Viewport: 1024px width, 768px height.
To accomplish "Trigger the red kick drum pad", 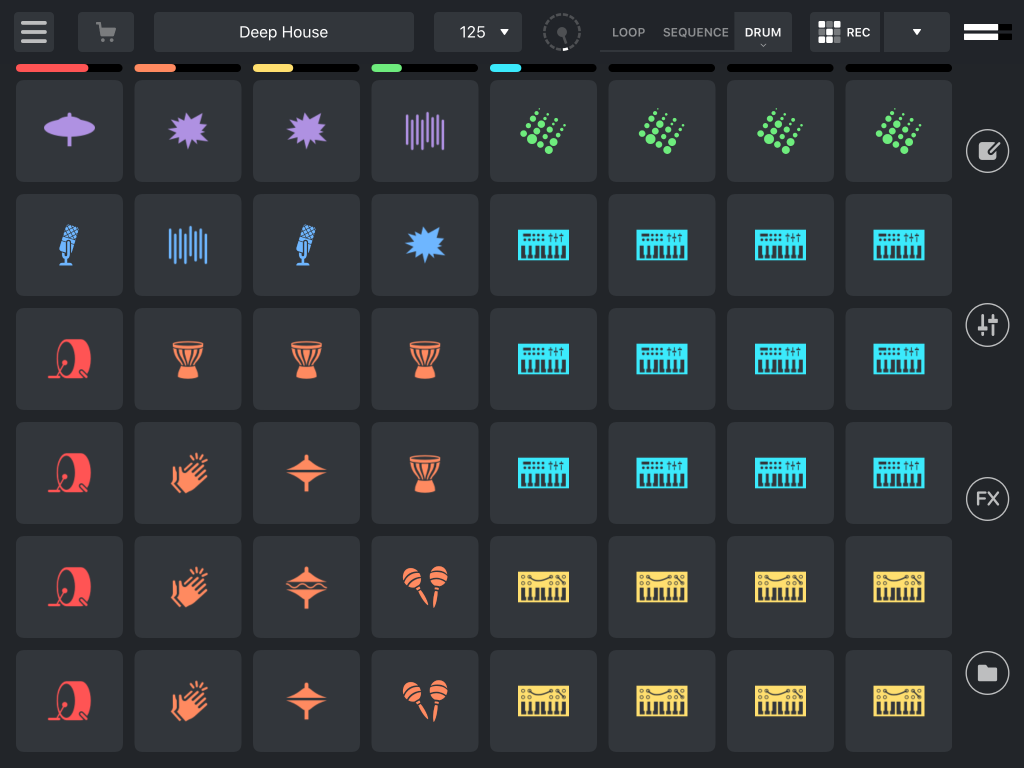I will pos(69,358).
